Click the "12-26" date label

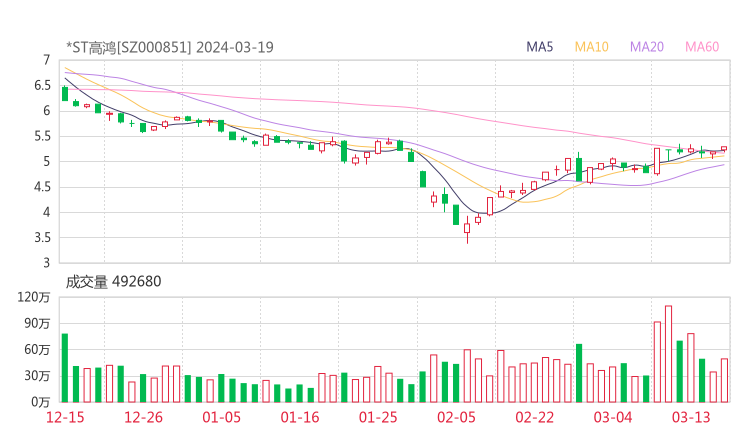click(143, 417)
